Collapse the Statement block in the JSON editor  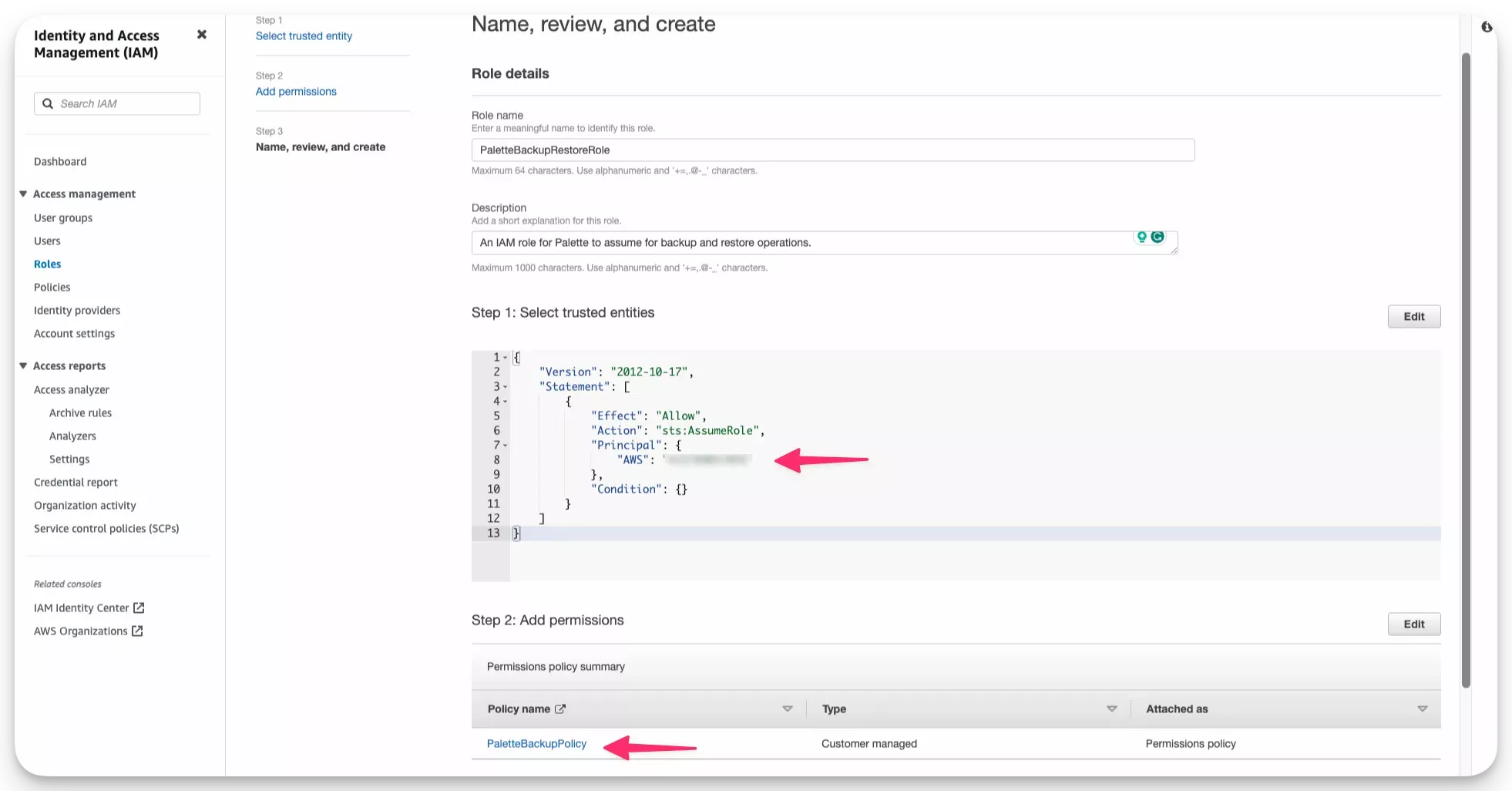[x=504, y=386]
